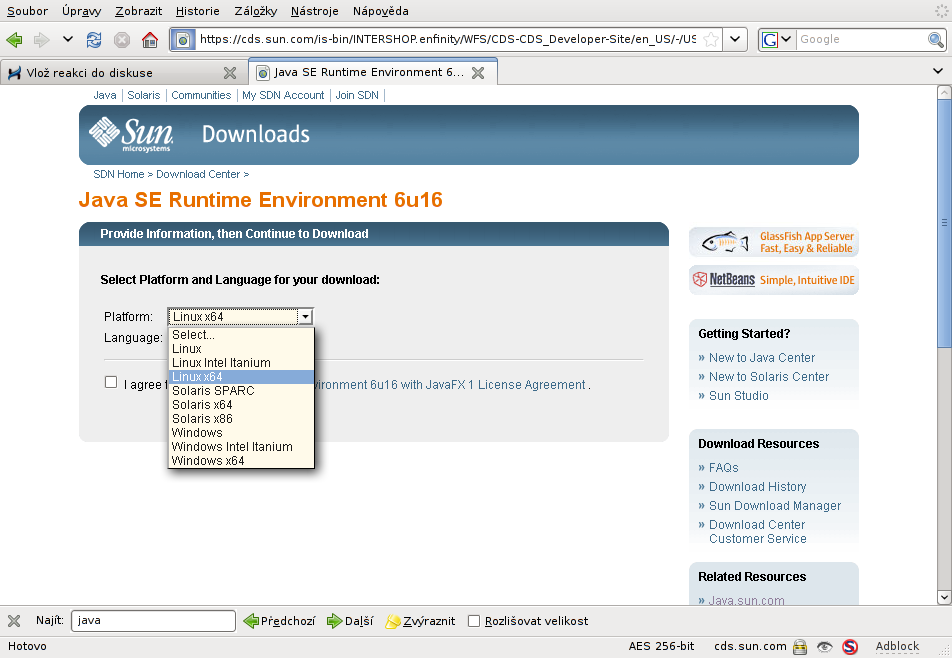The image size is (952, 658).
Task: Choose Select... in platform list
Action: pos(241,334)
